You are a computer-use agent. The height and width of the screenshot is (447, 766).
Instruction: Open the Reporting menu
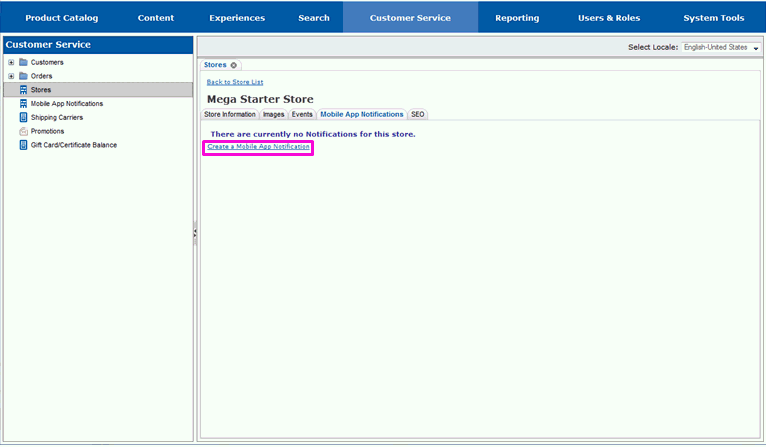[517, 18]
